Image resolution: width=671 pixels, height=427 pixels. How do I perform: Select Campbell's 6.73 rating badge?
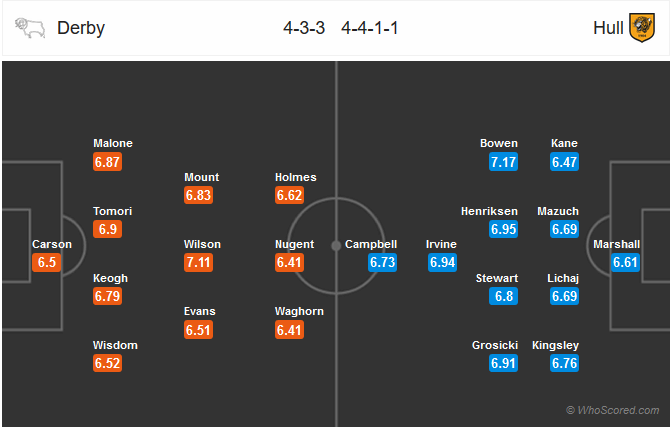click(383, 262)
